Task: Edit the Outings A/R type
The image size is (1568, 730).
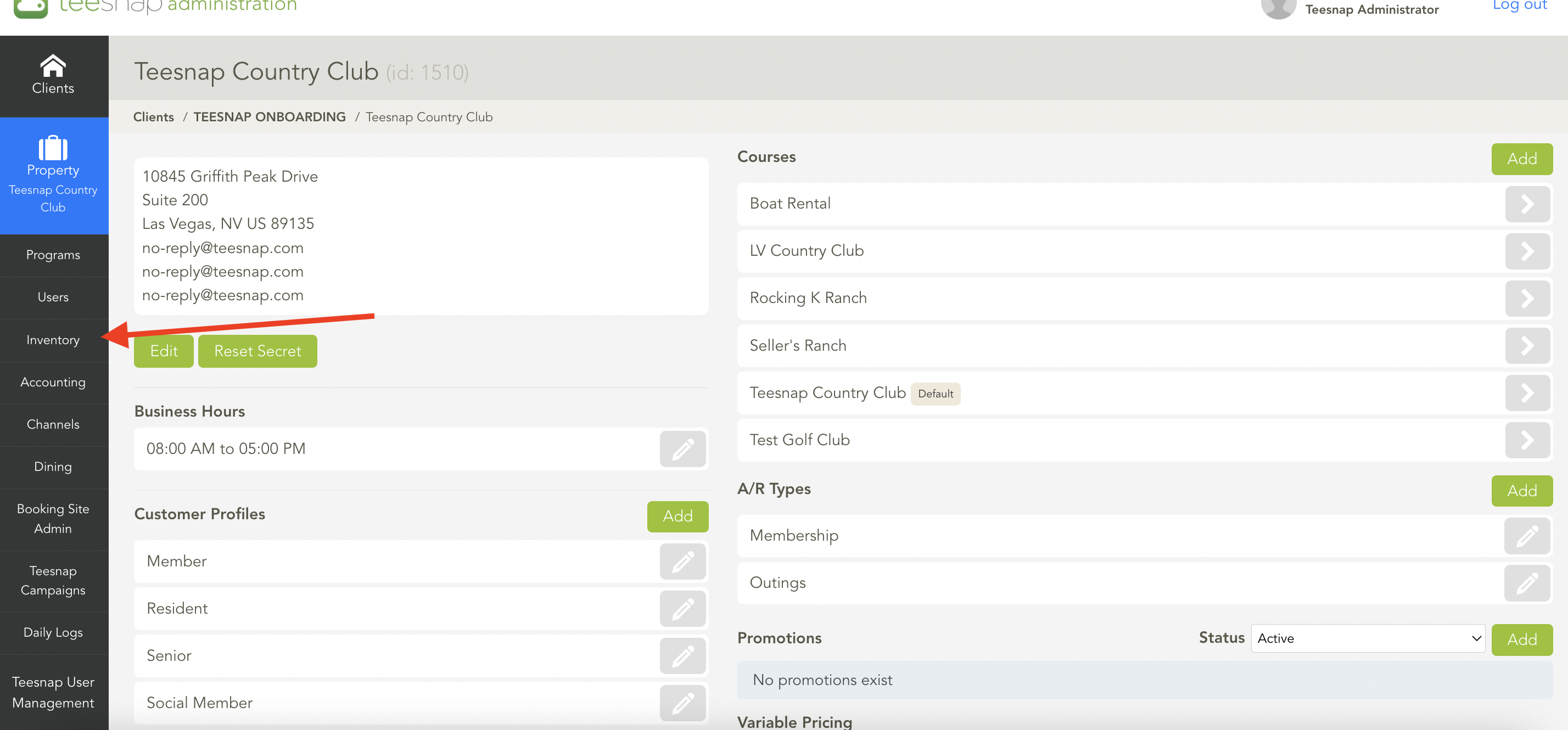Action: pos(1527,583)
